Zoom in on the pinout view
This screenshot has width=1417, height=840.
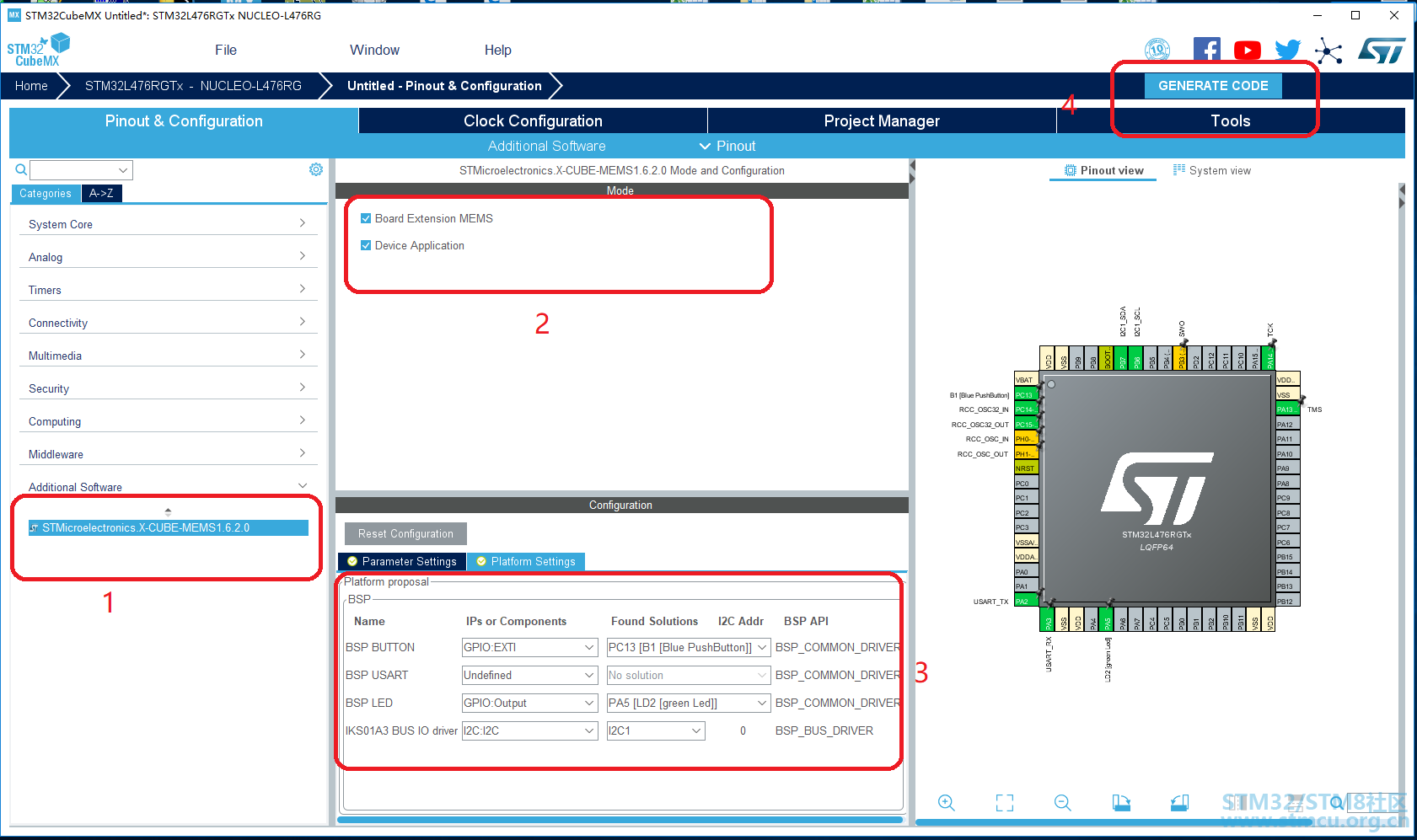tap(947, 803)
